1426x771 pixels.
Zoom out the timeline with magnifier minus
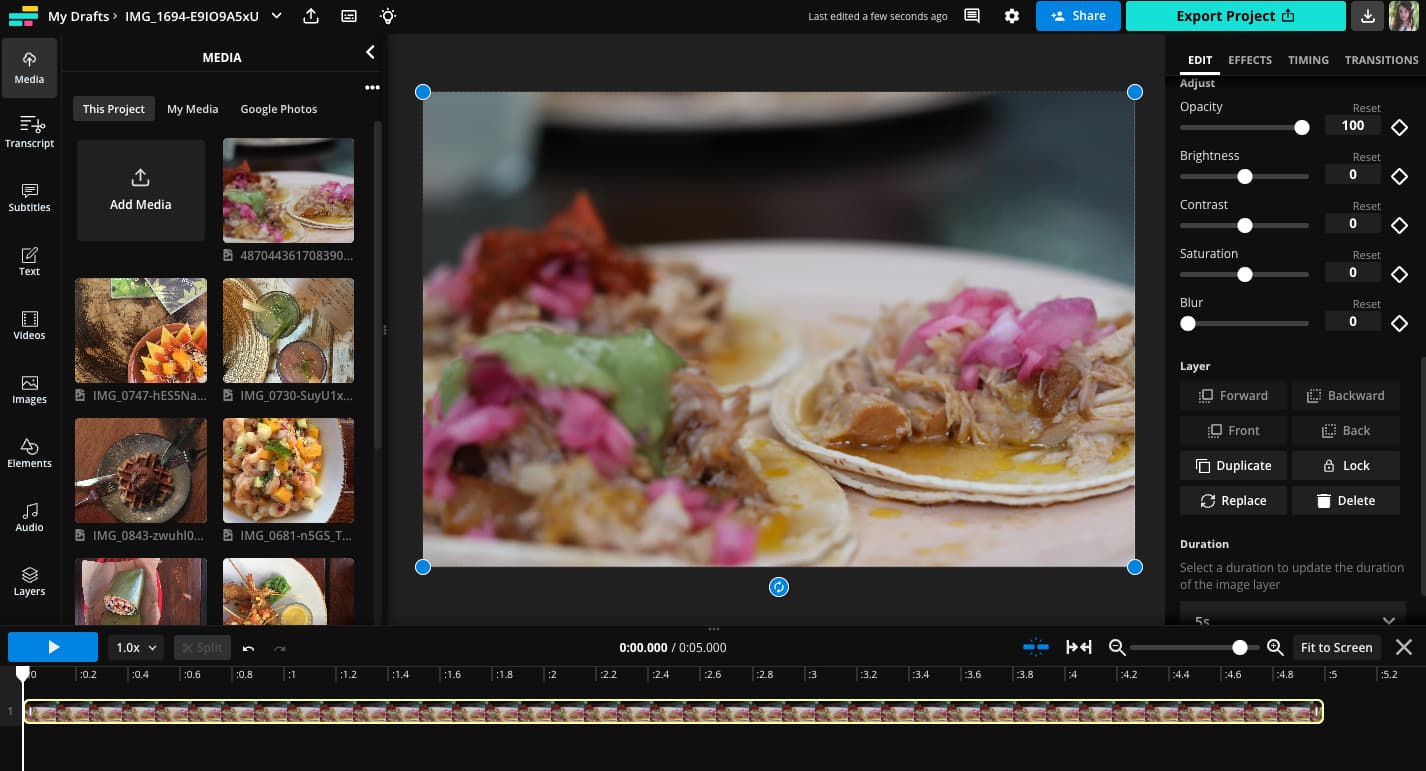tap(1117, 647)
